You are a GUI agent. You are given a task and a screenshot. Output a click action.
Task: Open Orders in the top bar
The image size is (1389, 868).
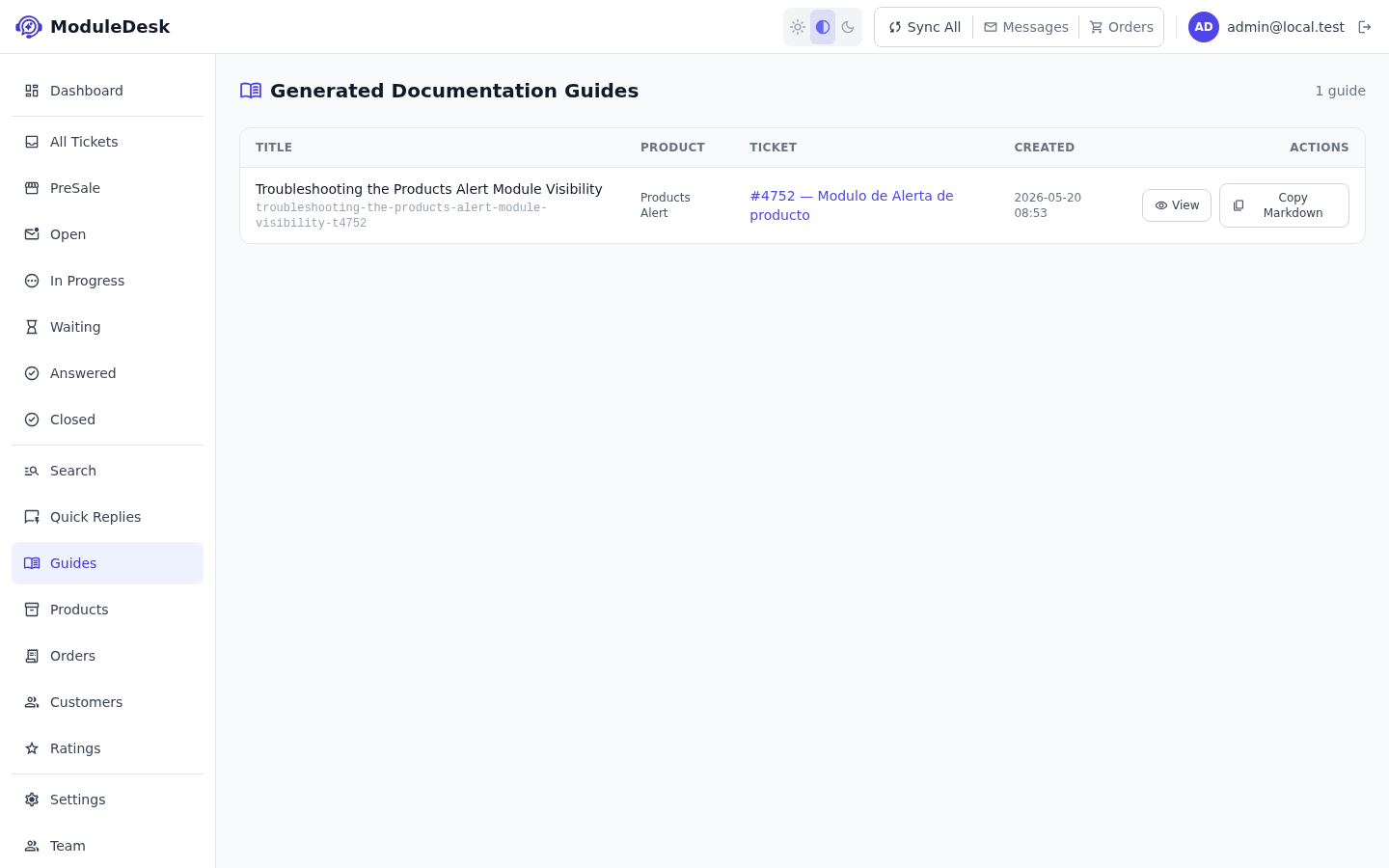click(x=1122, y=27)
